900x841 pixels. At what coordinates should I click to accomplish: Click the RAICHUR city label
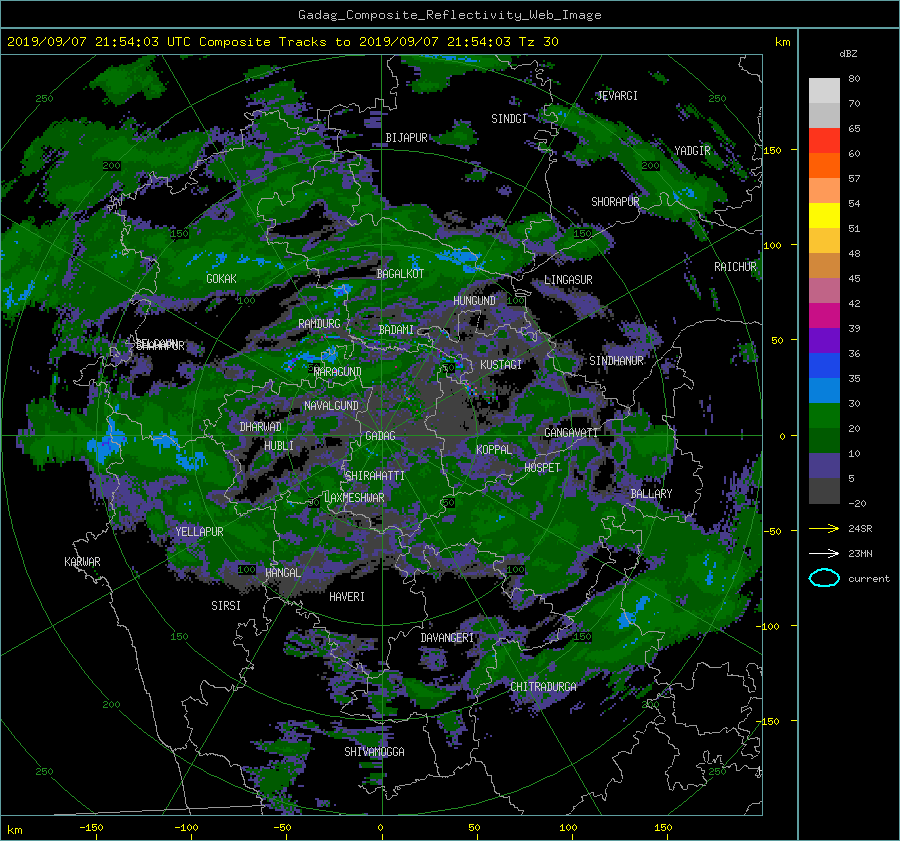(x=735, y=267)
